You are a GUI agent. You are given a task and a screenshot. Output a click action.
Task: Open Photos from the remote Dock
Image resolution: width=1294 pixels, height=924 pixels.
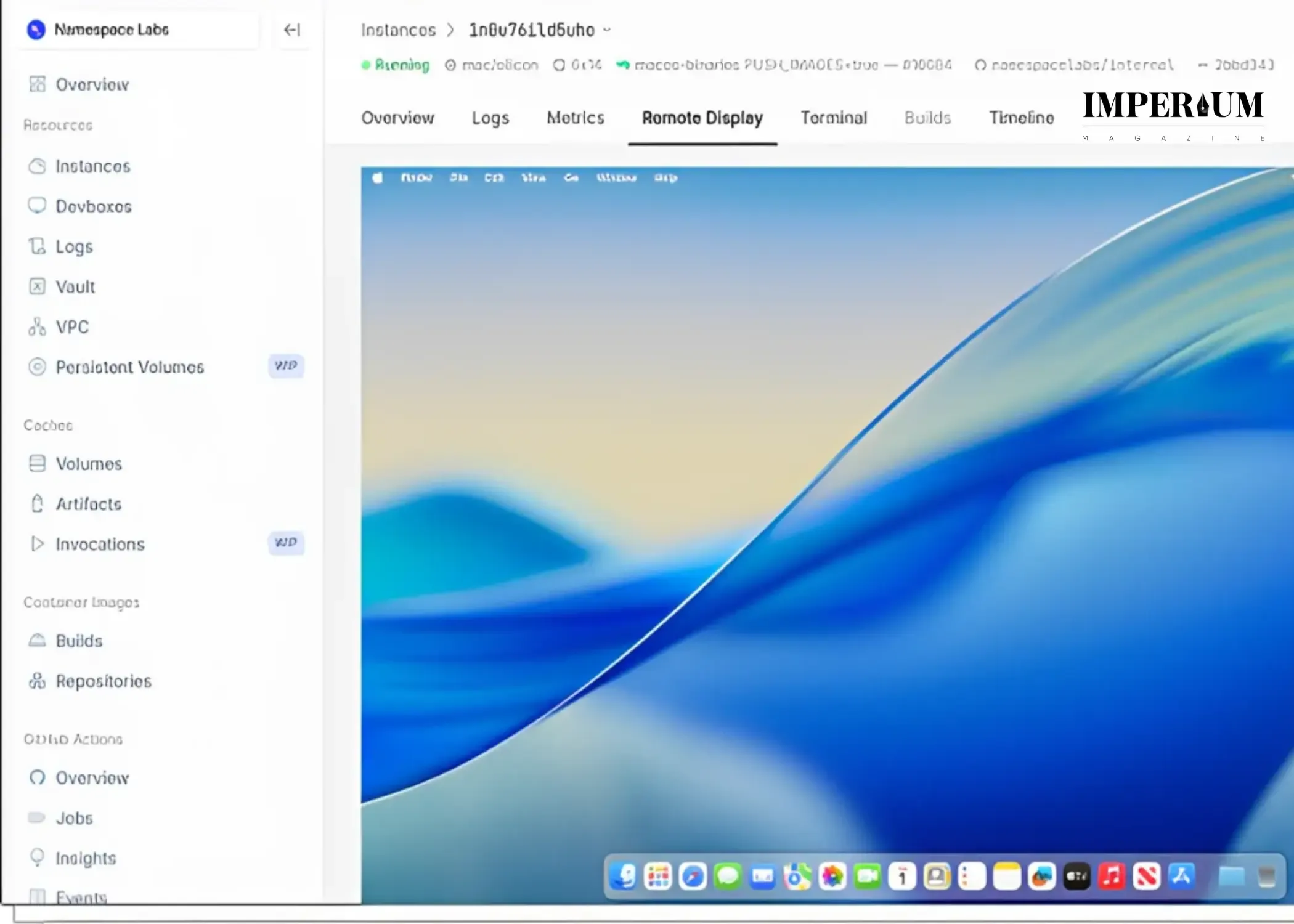[x=832, y=876]
